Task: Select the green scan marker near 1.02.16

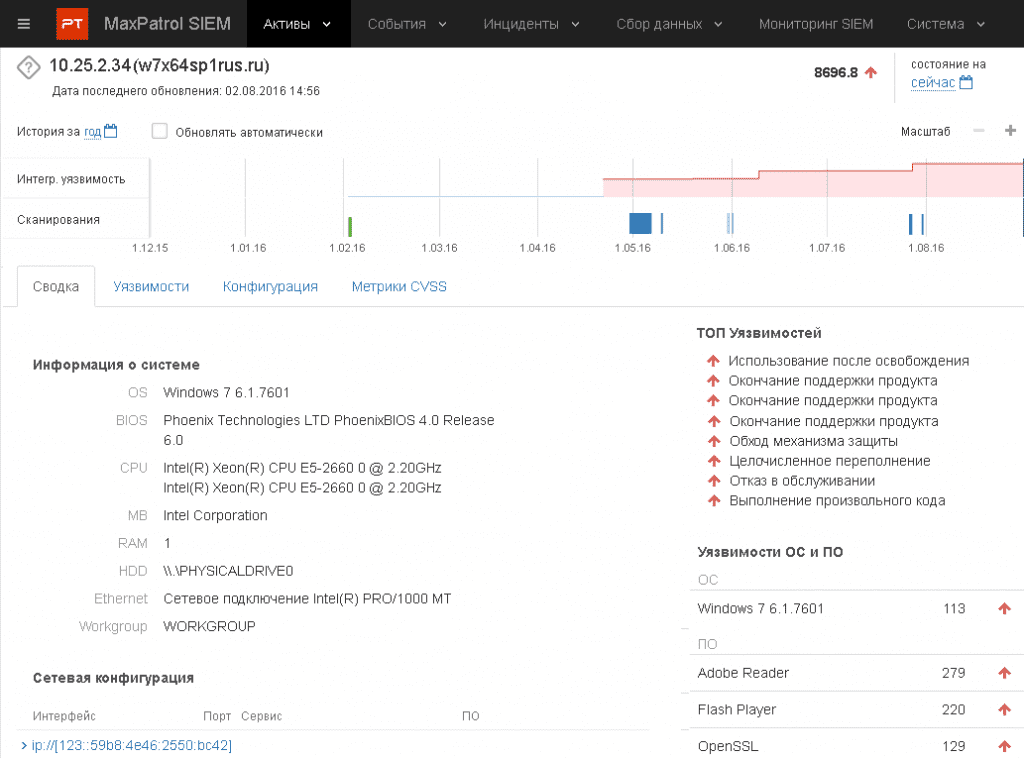Action: pyautogui.click(x=350, y=227)
